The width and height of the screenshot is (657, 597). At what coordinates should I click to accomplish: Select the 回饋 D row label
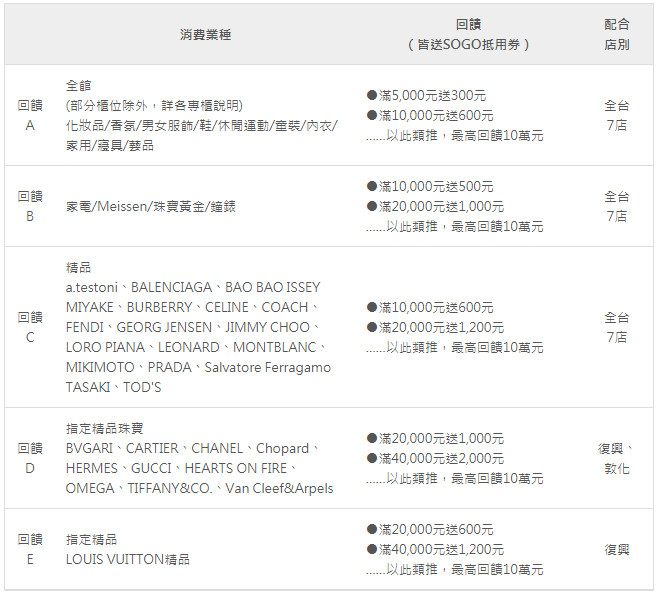pyautogui.click(x=30, y=458)
